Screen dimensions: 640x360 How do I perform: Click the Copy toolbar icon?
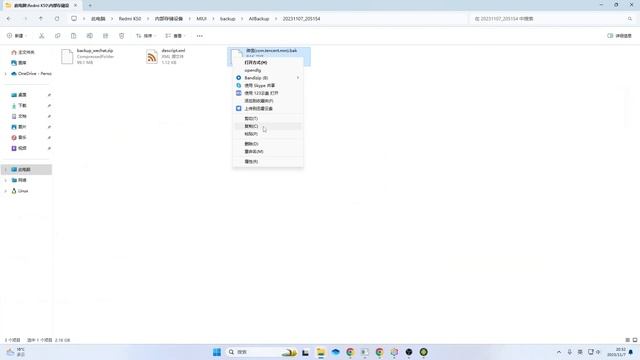tap(58, 36)
